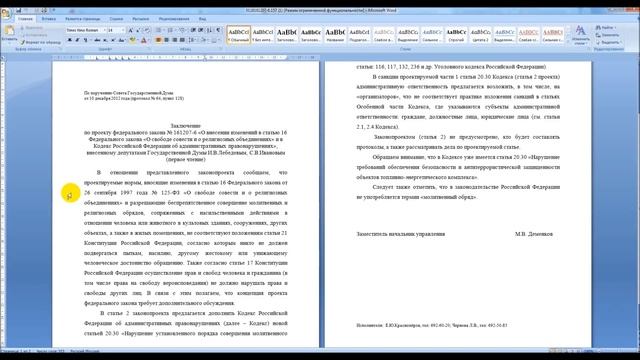Open the Font dialog launcher
The image size is (640, 360).
click(x=149, y=49)
